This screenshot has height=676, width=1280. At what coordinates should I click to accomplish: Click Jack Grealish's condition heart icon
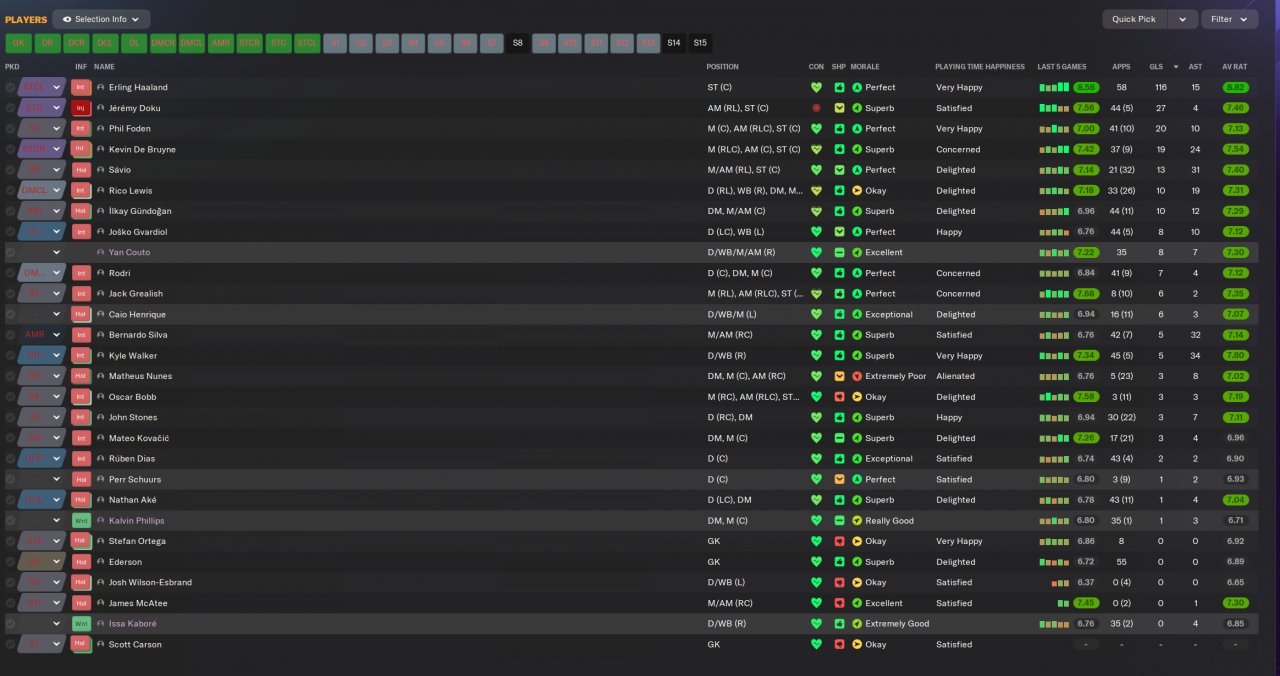[816, 293]
